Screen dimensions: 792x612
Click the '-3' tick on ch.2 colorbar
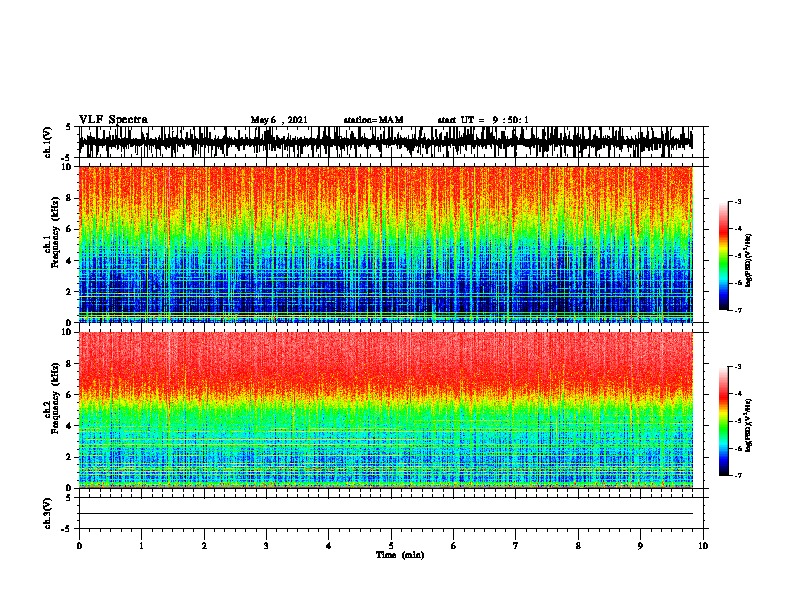point(738,367)
